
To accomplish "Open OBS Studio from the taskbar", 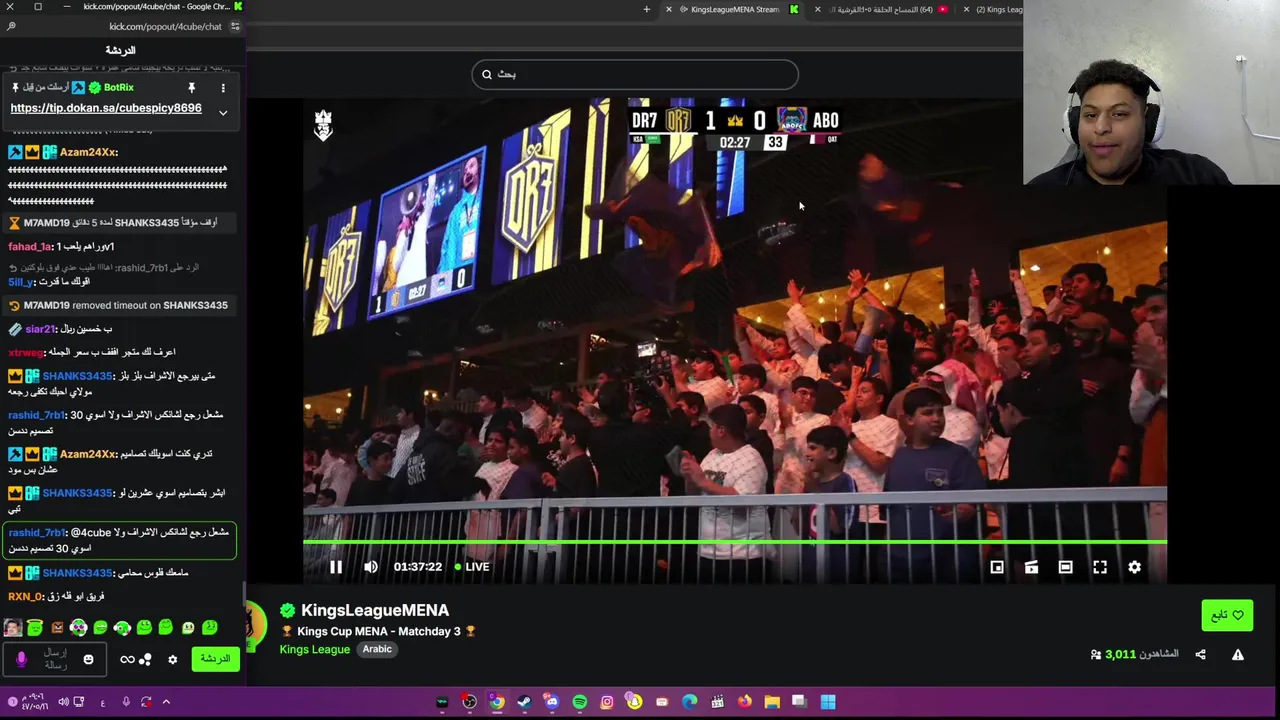I will pyautogui.click(x=469, y=702).
